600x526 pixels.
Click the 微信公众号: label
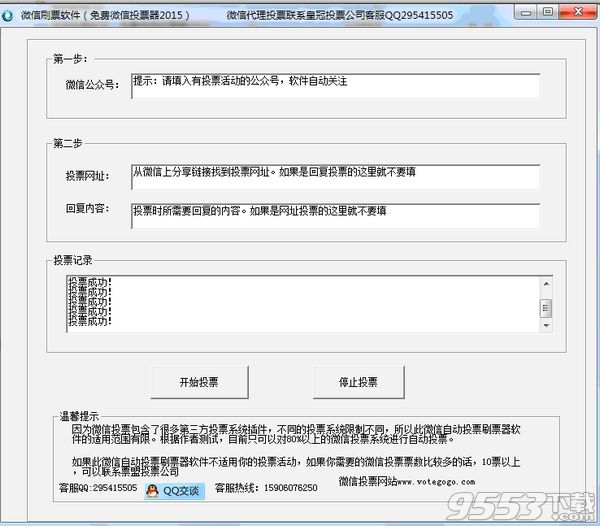[92, 85]
